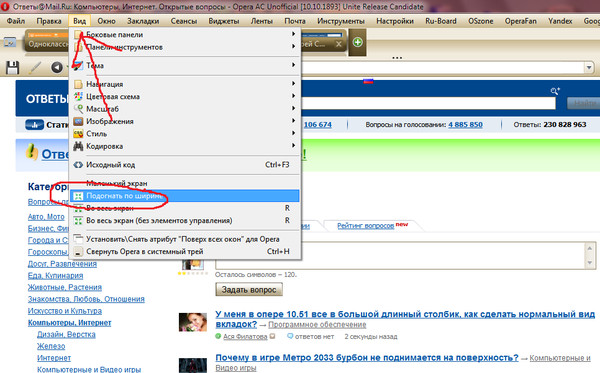Click the tray icon beside Свернуть Opera
Image resolution: width=600 pixels, height=373 pixels.
pos(78,252)
